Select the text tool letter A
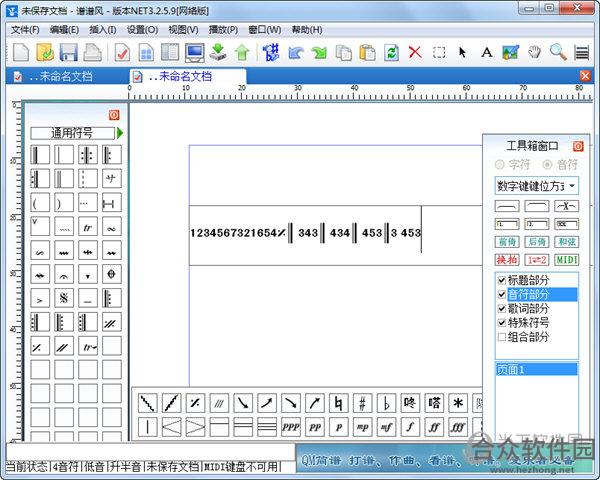Image resolution: width=600 pixels, height=480 pixels. tap(486, 52)
